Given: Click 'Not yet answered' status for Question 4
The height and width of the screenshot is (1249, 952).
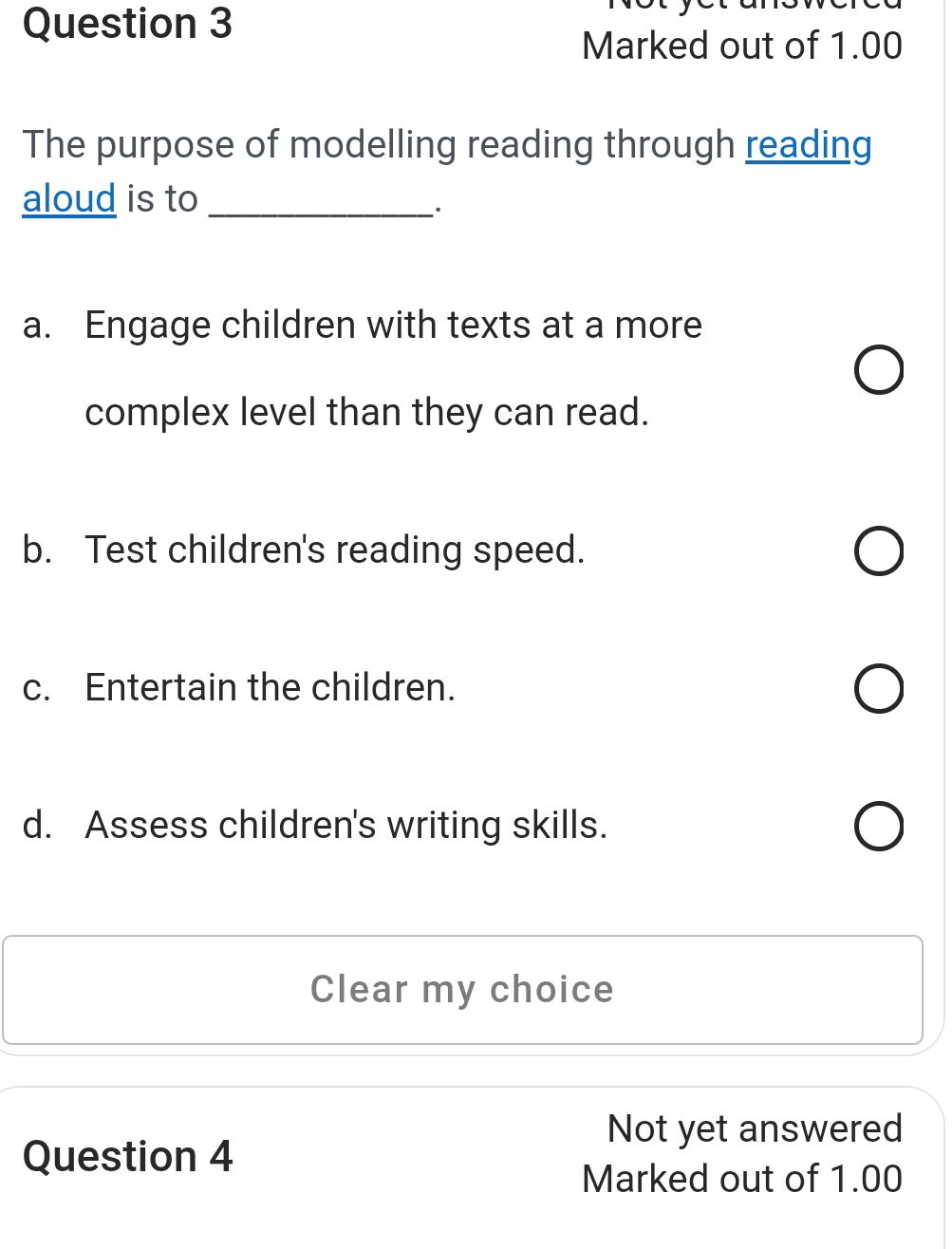Looking at the screenshot, I should [x=753, y=1128].
